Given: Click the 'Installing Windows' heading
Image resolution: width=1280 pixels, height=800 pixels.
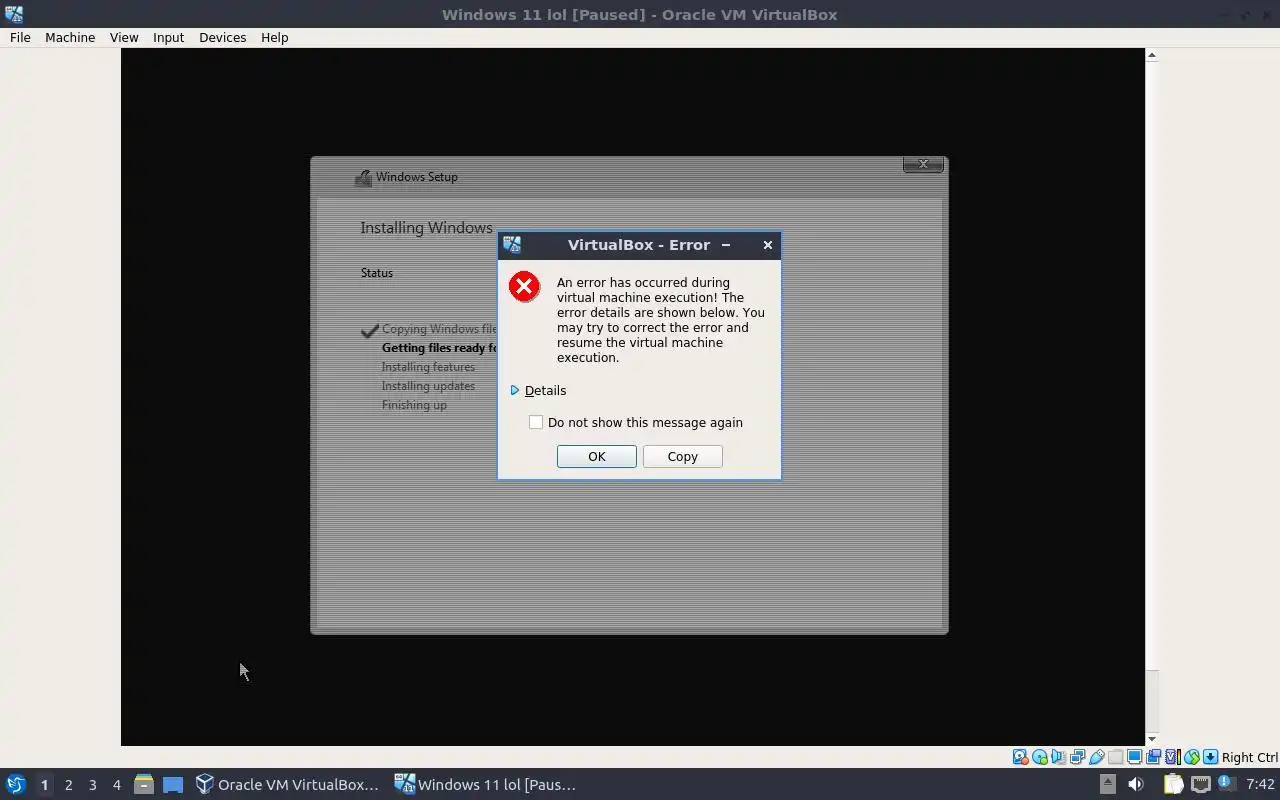Looking at the screenshot, I should 426,228.
